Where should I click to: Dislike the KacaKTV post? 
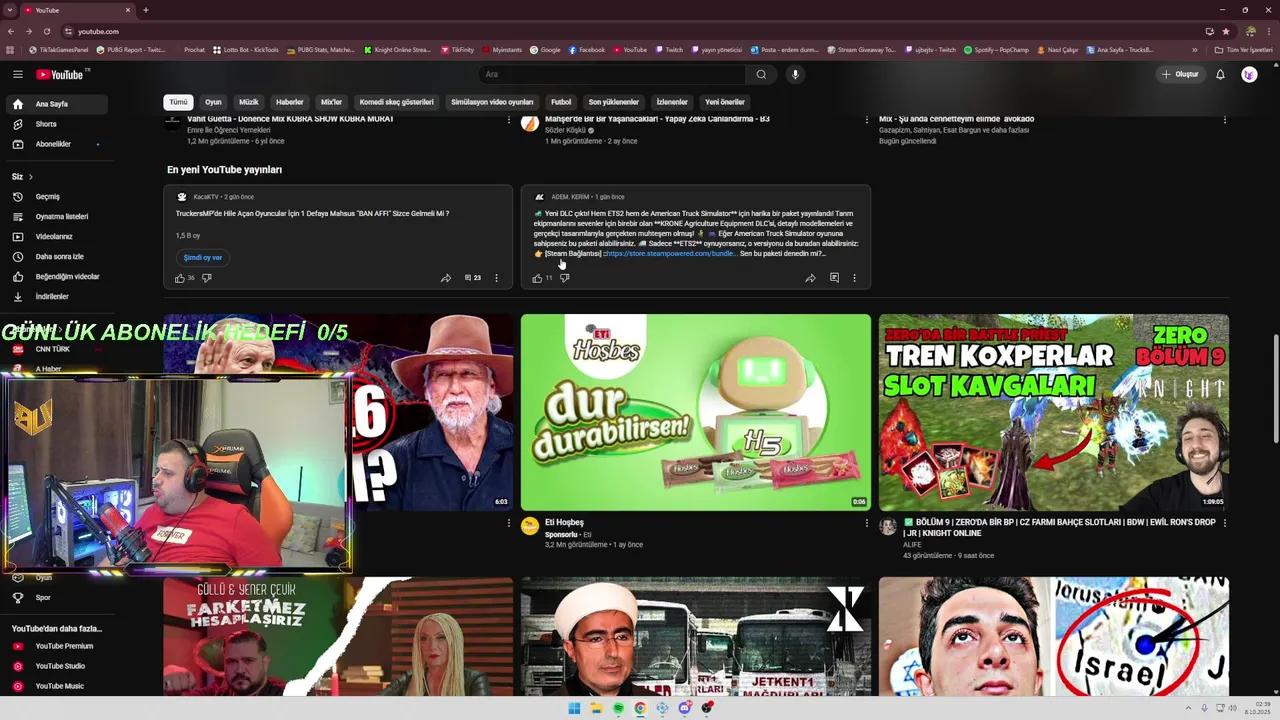click(207, 278)
